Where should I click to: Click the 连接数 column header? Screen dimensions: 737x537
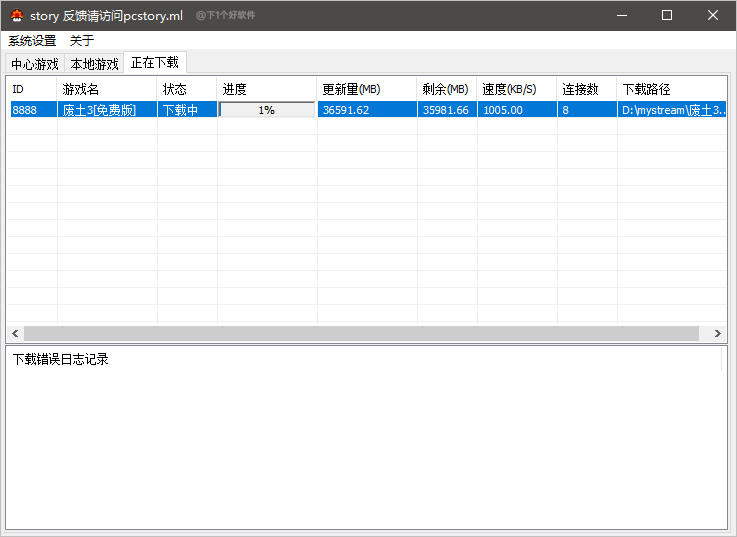pyautogui.click(x=586, y=89)
